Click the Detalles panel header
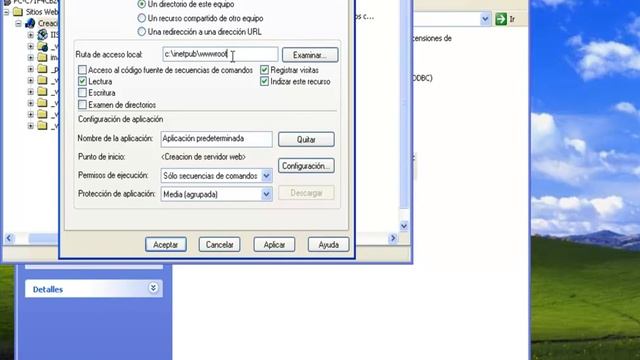640x360 pixels. click(94, 289)
